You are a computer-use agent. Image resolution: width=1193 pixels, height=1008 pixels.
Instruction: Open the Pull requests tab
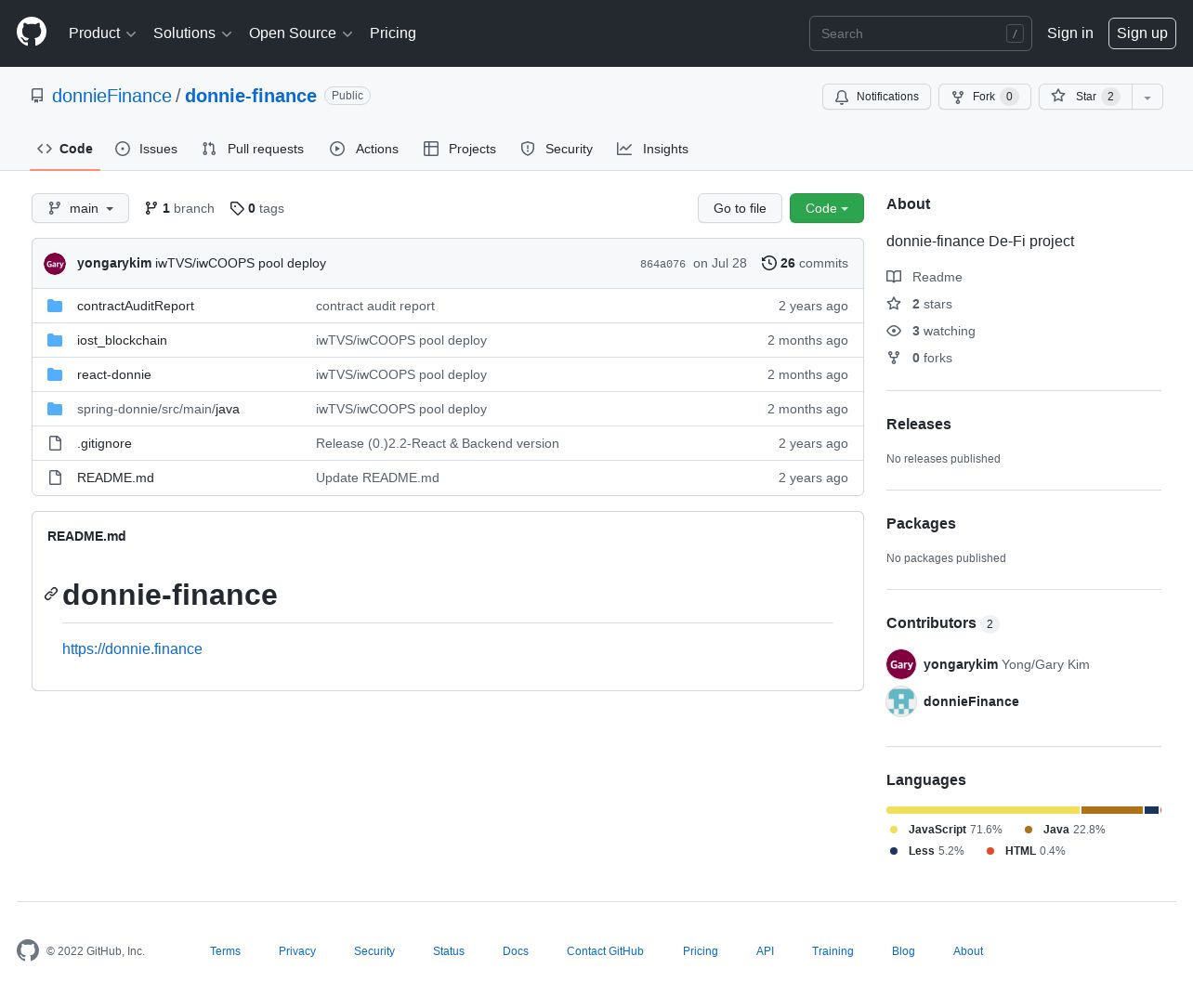pos(253,149)
